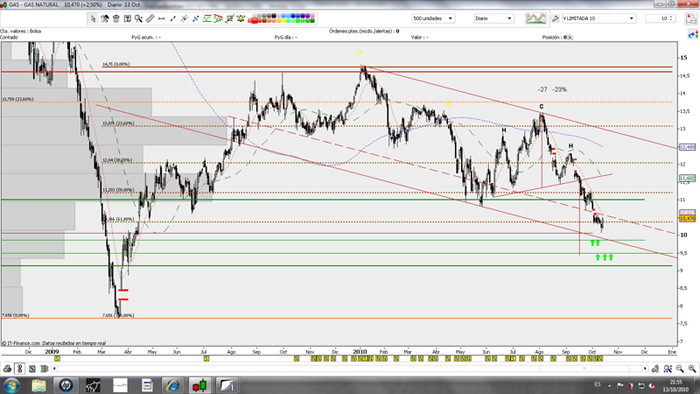Click the highlighted 10,470 current price label
700x394 pixels.
pos(688,218)
